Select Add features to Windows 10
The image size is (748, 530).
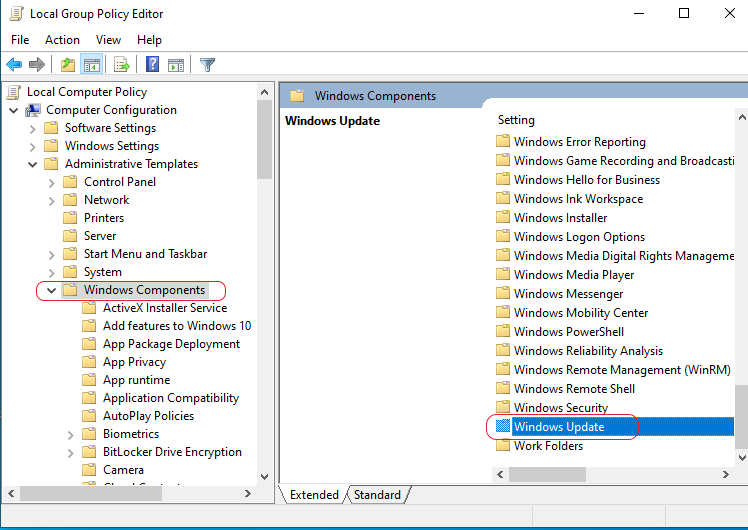[x=177, y=326]
